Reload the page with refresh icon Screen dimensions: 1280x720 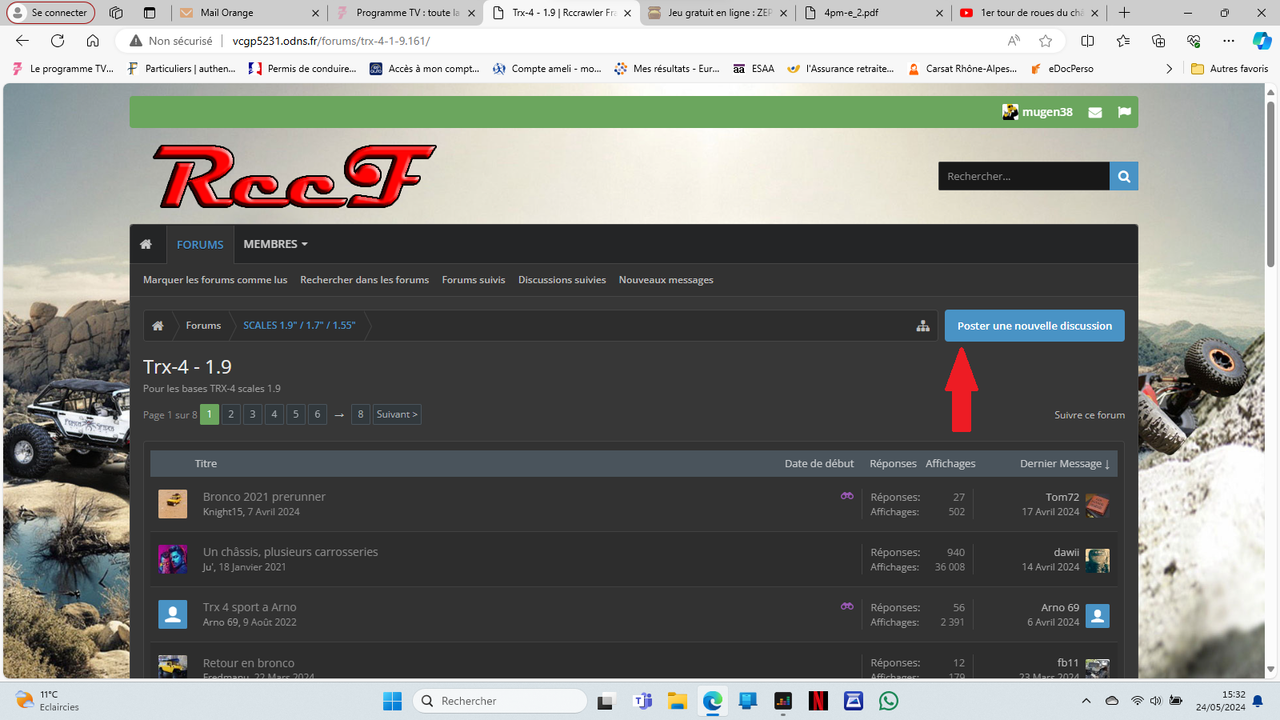pos(57,41)
